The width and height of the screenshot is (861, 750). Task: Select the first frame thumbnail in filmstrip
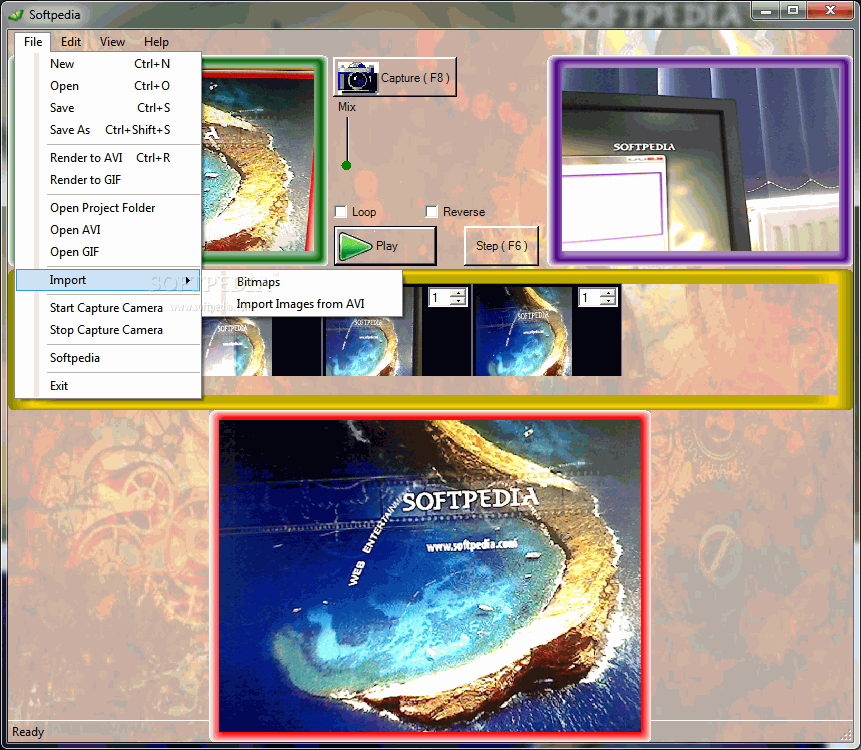[237, 346]
